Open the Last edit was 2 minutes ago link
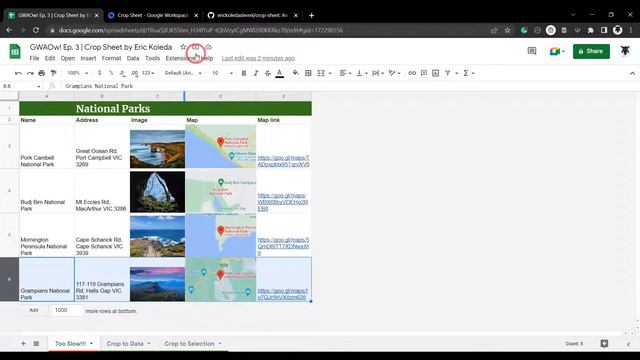640x360 pixels. (x=258, y=58)
